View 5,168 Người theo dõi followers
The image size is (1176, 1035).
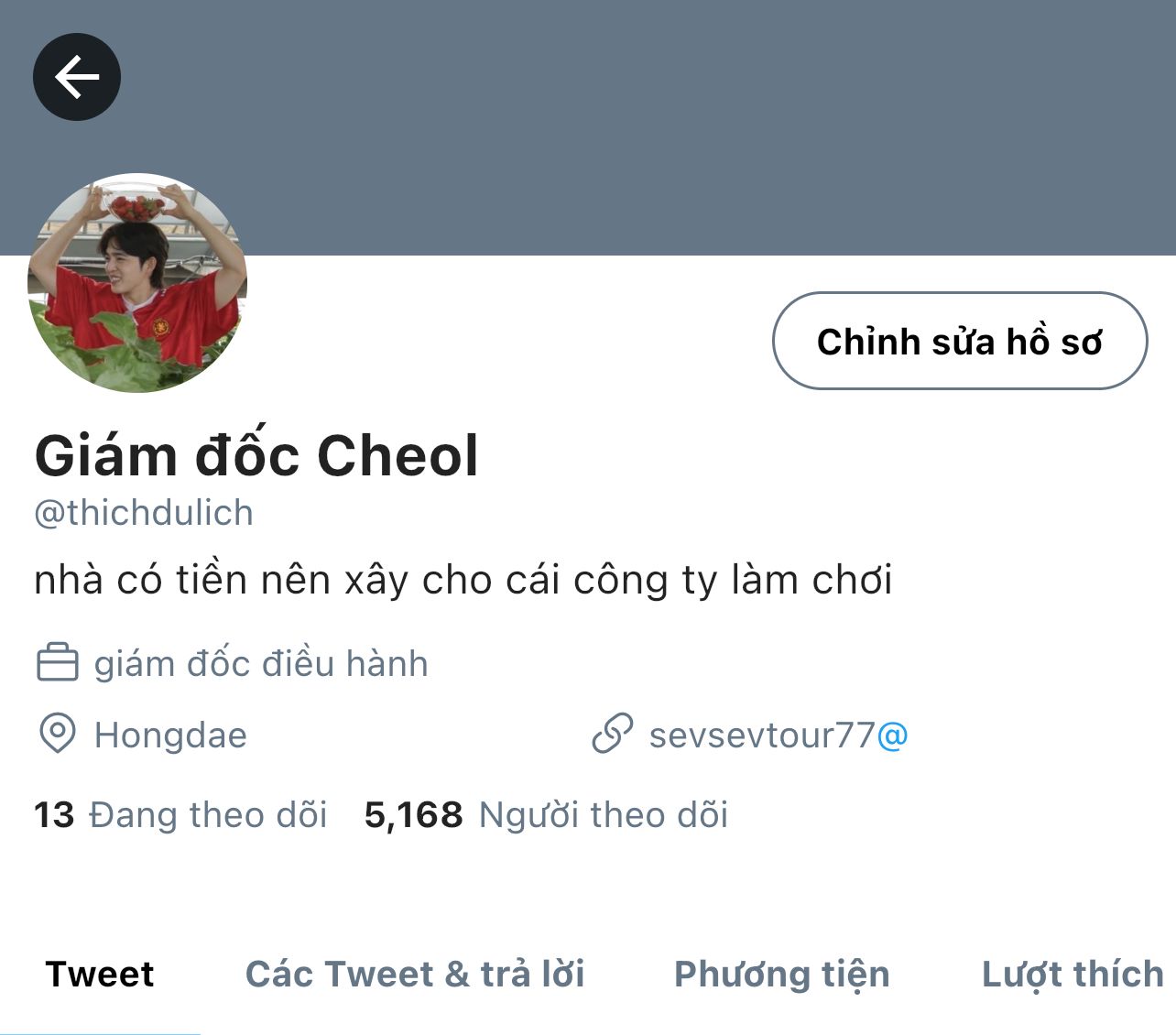546,814
